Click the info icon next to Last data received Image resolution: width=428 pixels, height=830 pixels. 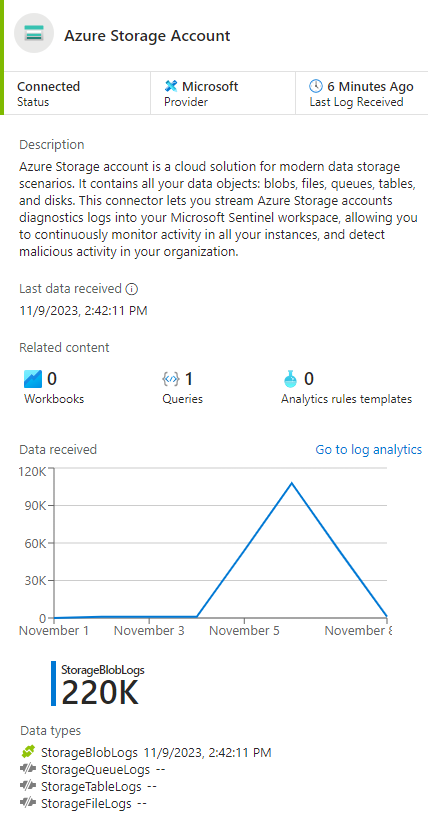[132, 289]
